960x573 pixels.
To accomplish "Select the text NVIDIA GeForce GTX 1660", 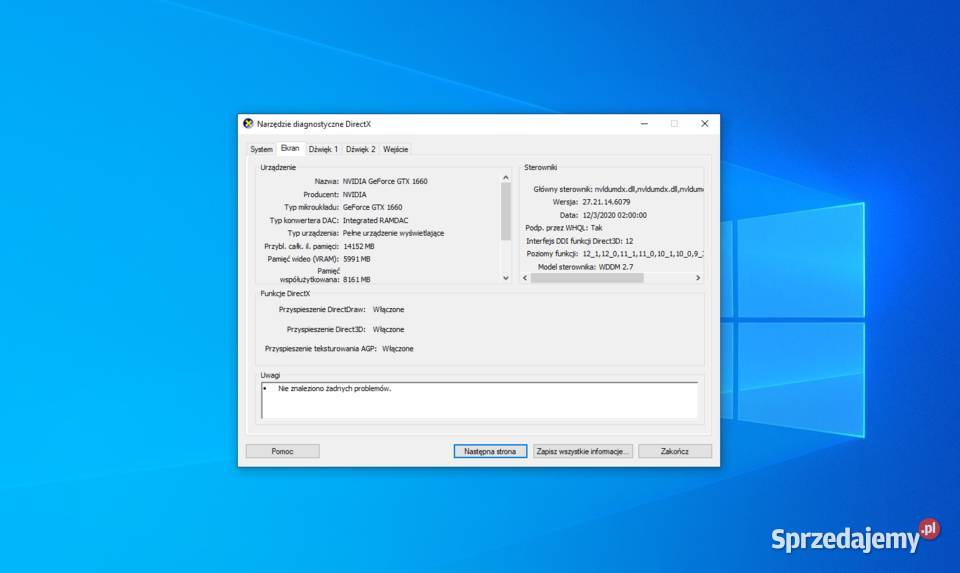I will click(x=385, y=181).
